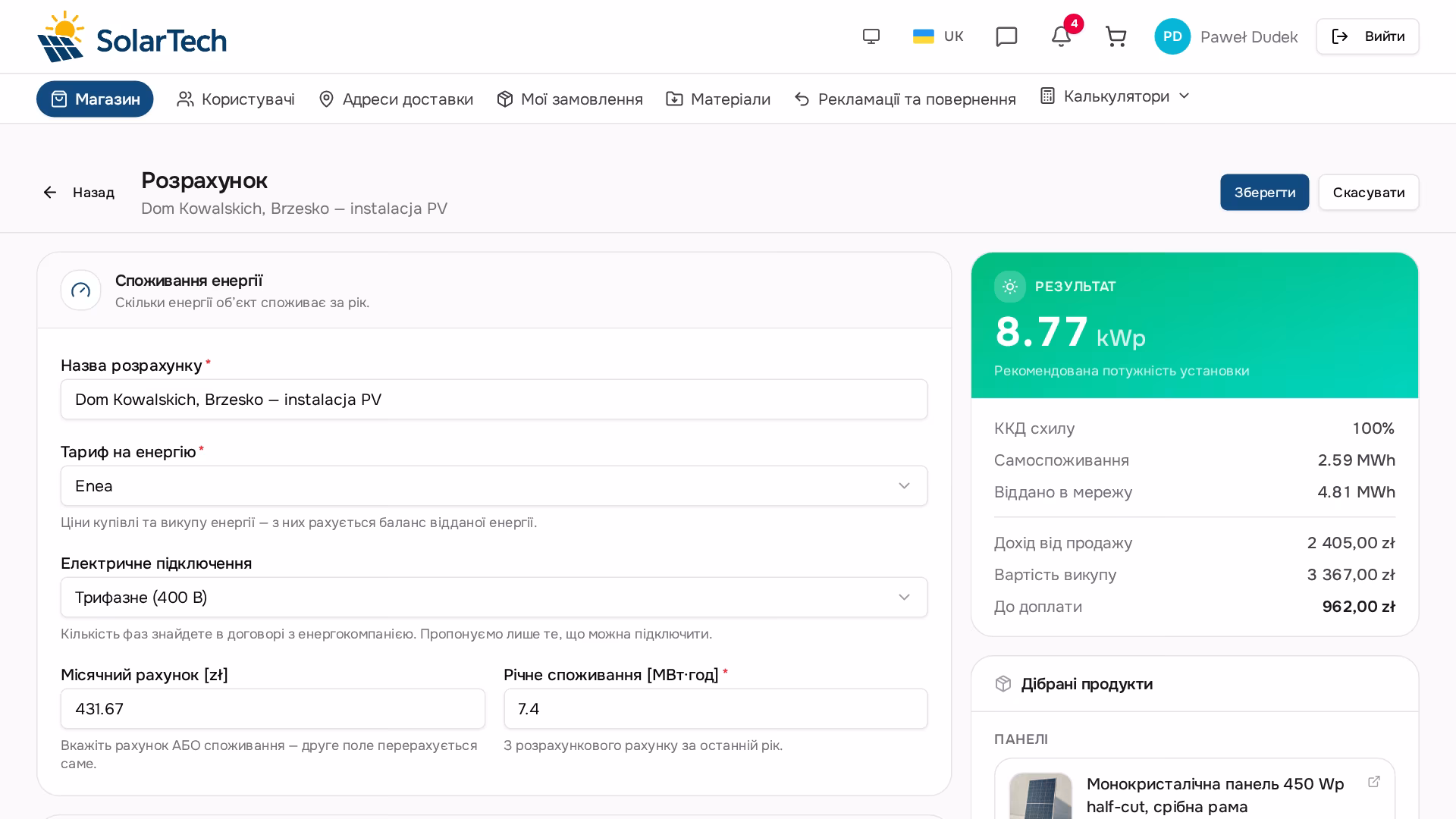Open the shopping cart icon

[x=1116, y=36]
